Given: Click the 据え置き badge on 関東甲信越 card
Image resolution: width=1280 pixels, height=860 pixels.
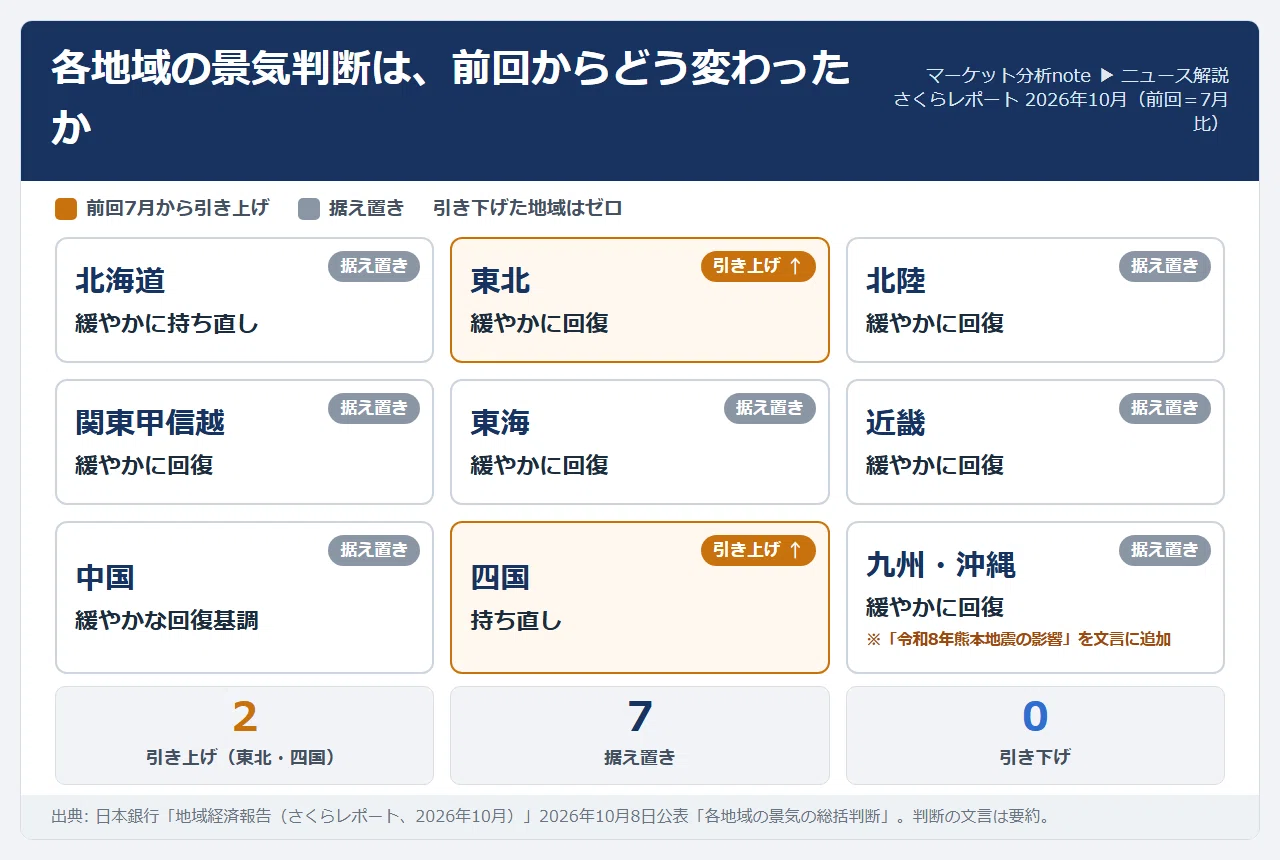Looking at the screenshot, I should coord(374,408).
